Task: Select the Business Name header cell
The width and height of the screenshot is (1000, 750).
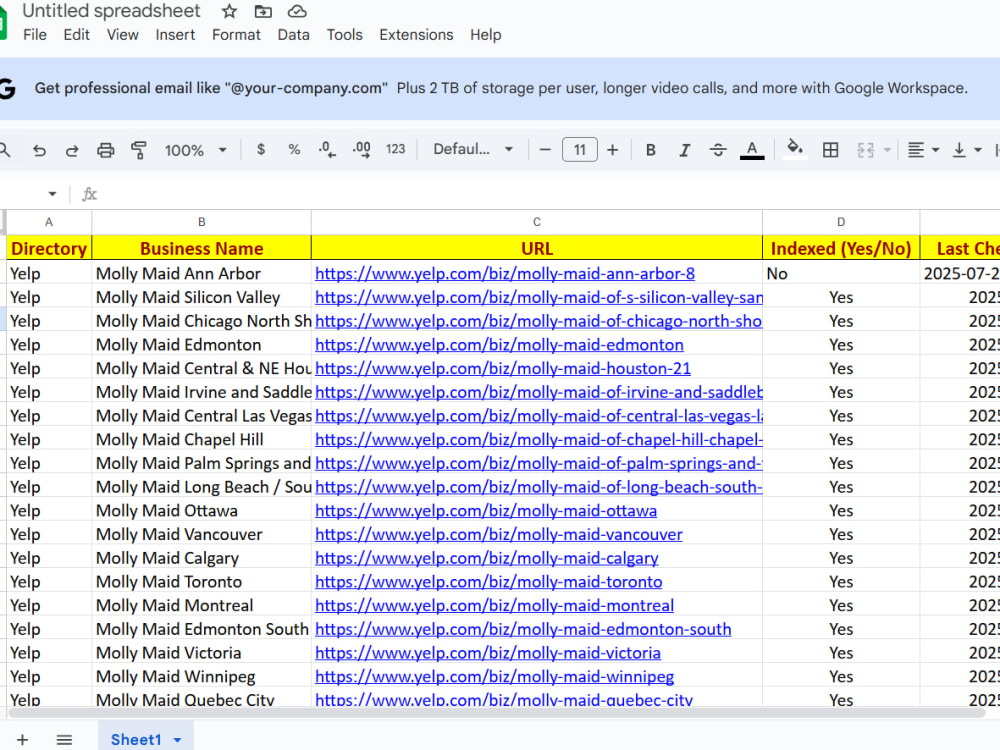Action: point(202,248)
